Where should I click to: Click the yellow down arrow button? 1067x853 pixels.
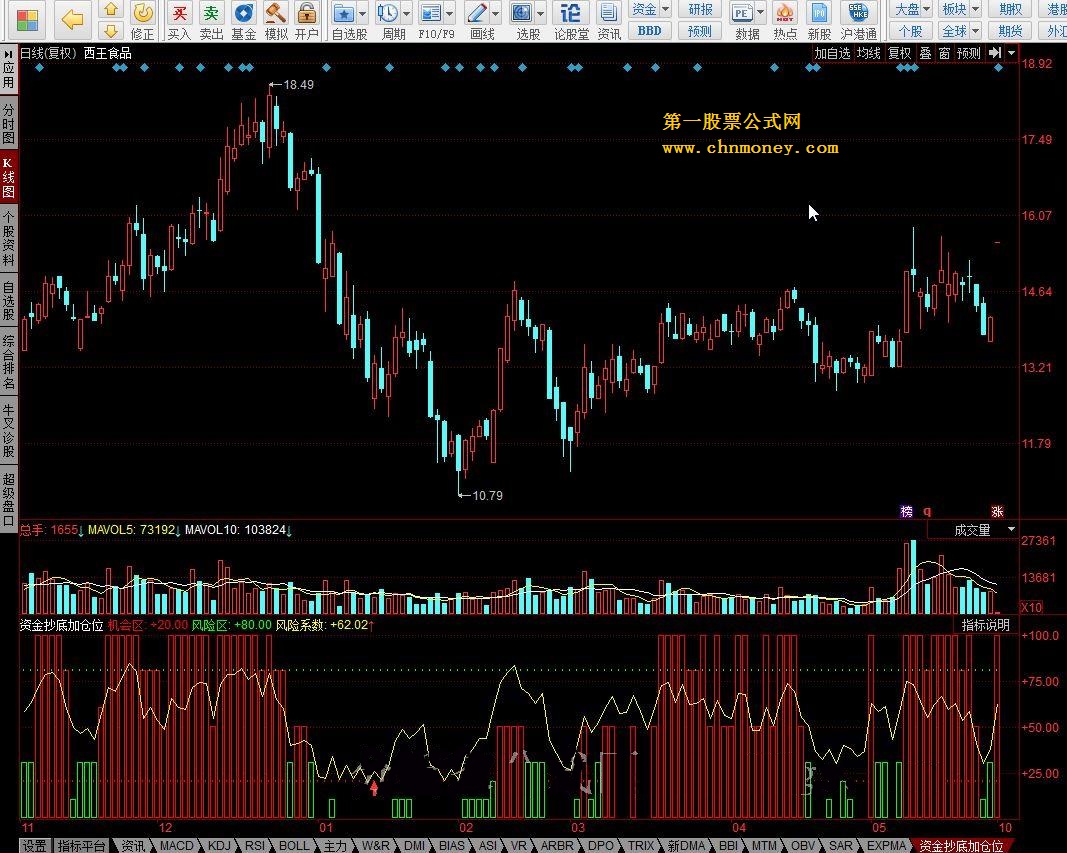click(112, 31)
